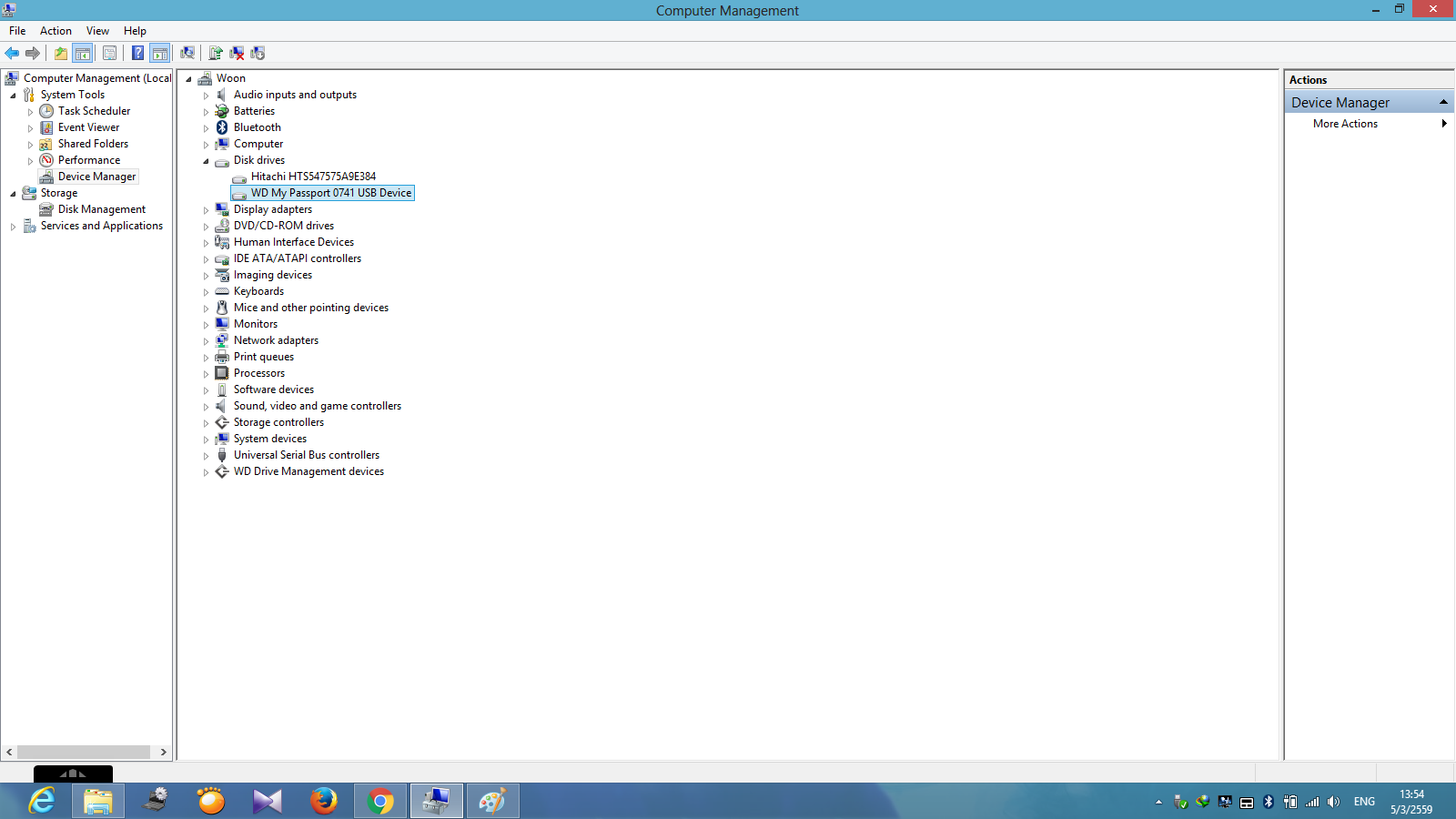Select Event Viewer in console tree
This screenshot has height=819, width=1456.
(88, 127)
